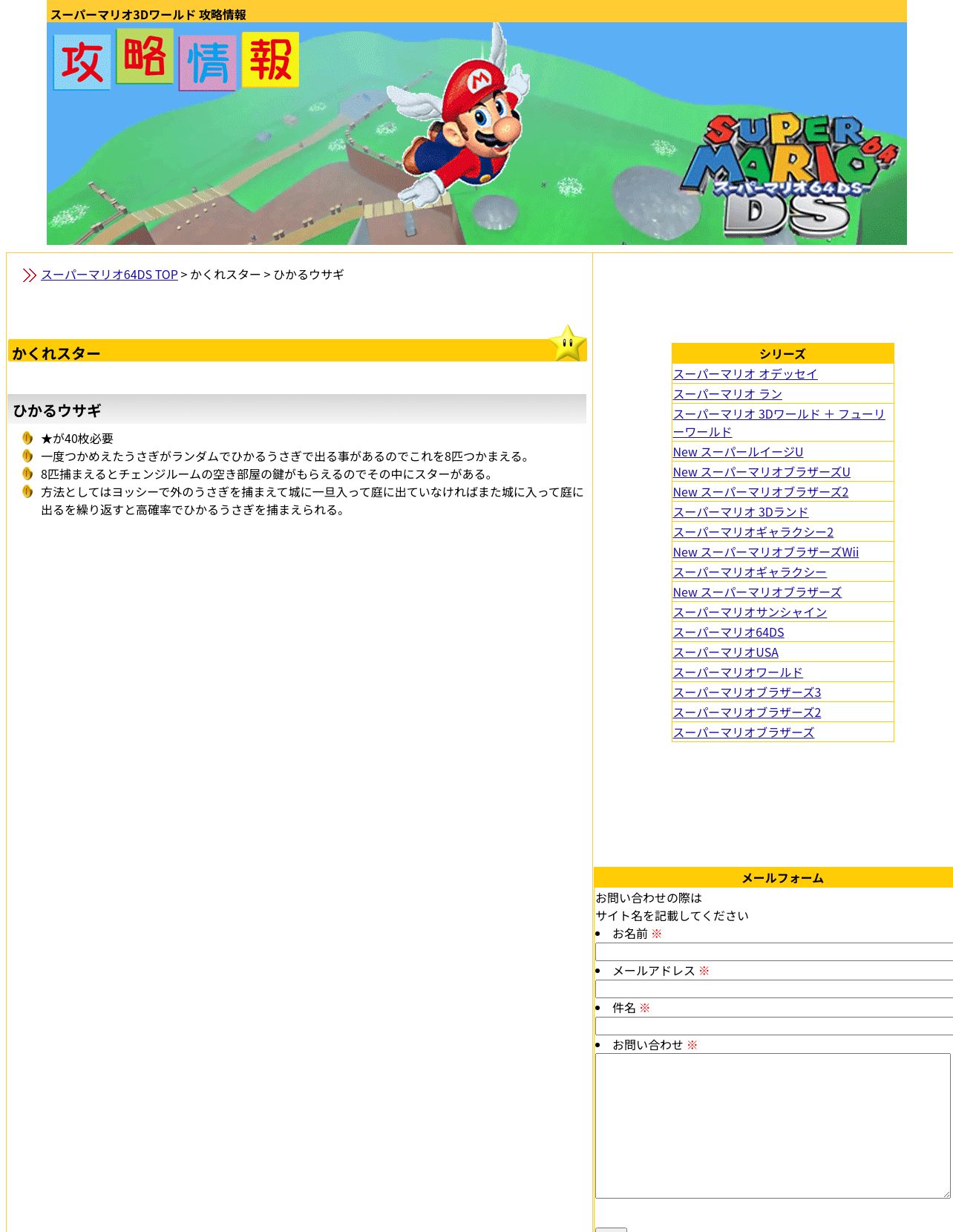Screen dimensions: 953x1232
Task: Open スーパーマリオ64DS link in series list
Action: 728,632
